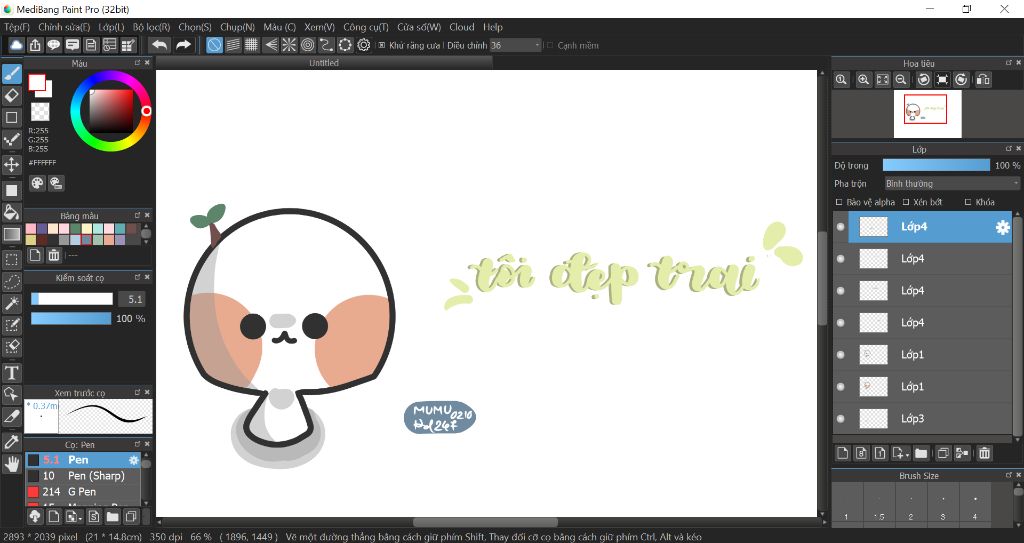The height and width of the screenshot is (543, 1024).
Task: Open the Cloud menu
Action: click(x=461, y=27)
